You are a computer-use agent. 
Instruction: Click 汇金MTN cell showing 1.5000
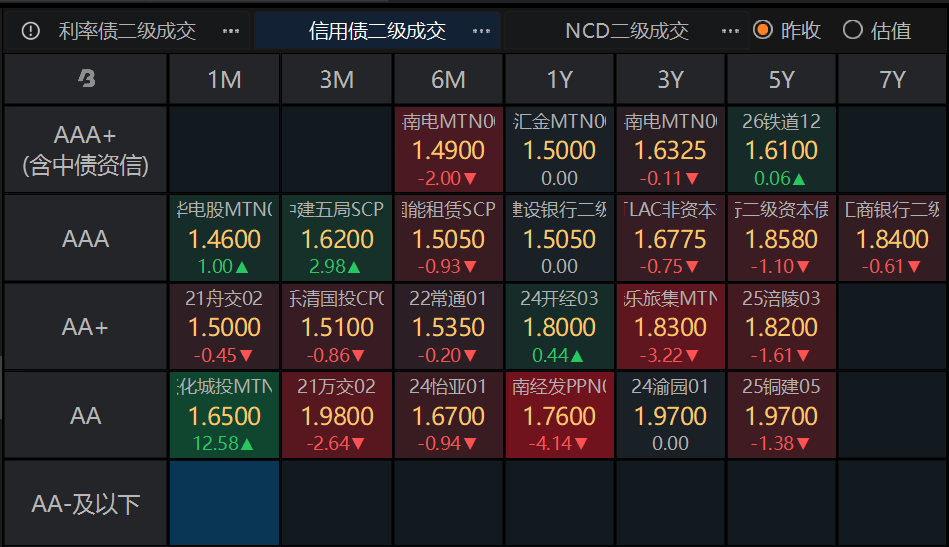(x=559, y=149)
